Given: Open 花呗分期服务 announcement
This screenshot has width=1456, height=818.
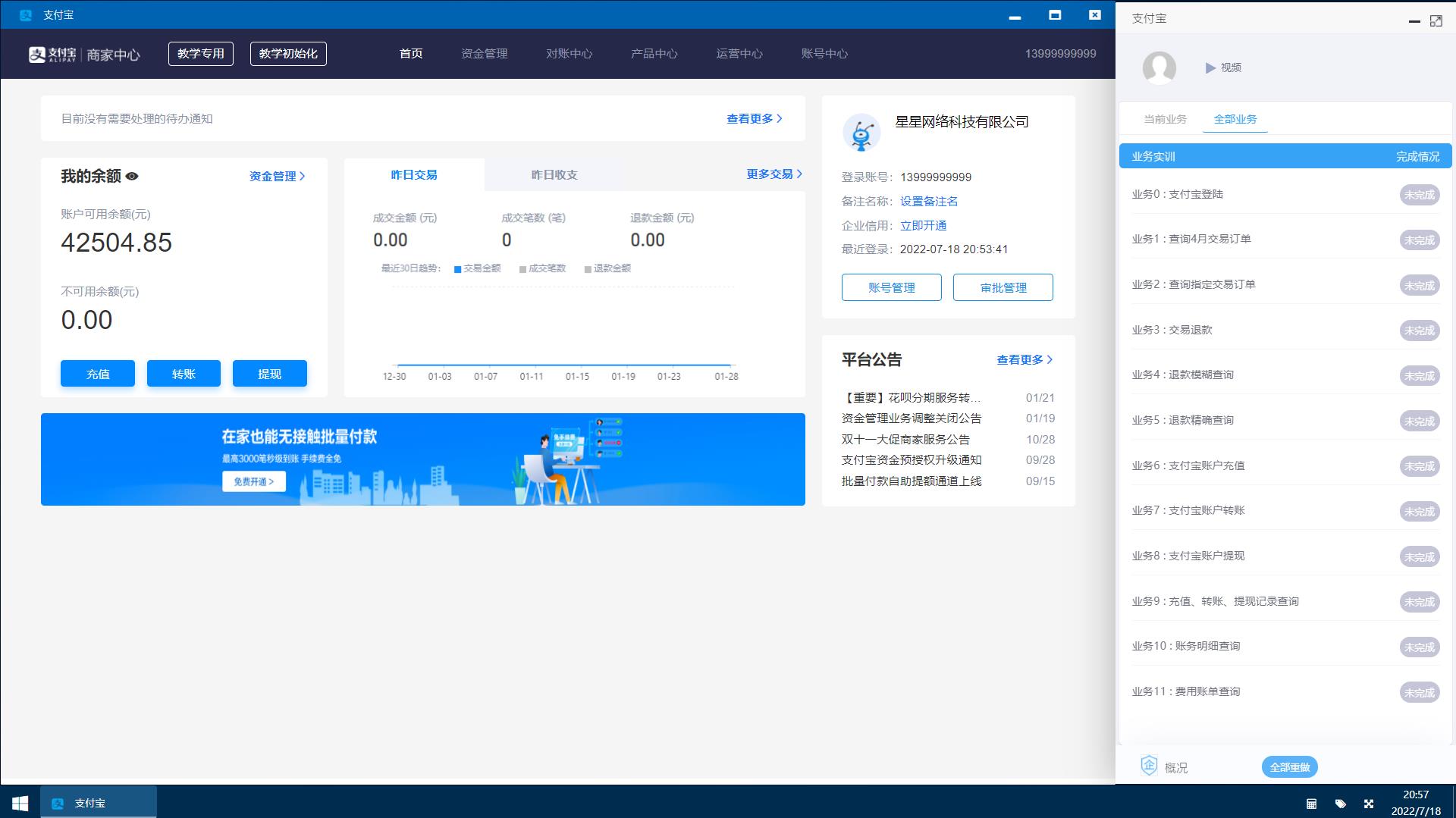Looking at the screenshot, I should click(x=911, y=398).
